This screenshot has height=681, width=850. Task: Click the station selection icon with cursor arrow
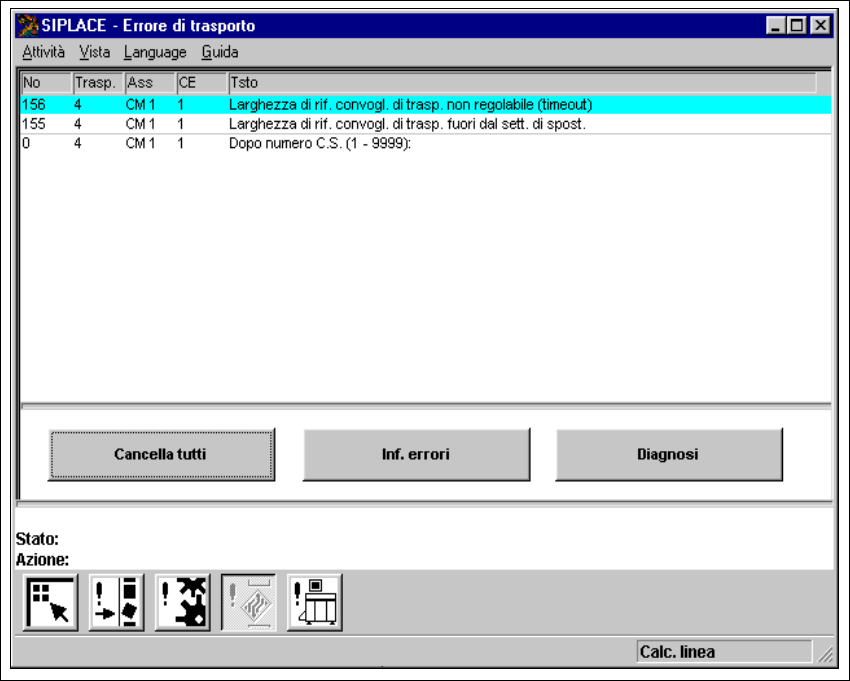(x=50, y=602)
